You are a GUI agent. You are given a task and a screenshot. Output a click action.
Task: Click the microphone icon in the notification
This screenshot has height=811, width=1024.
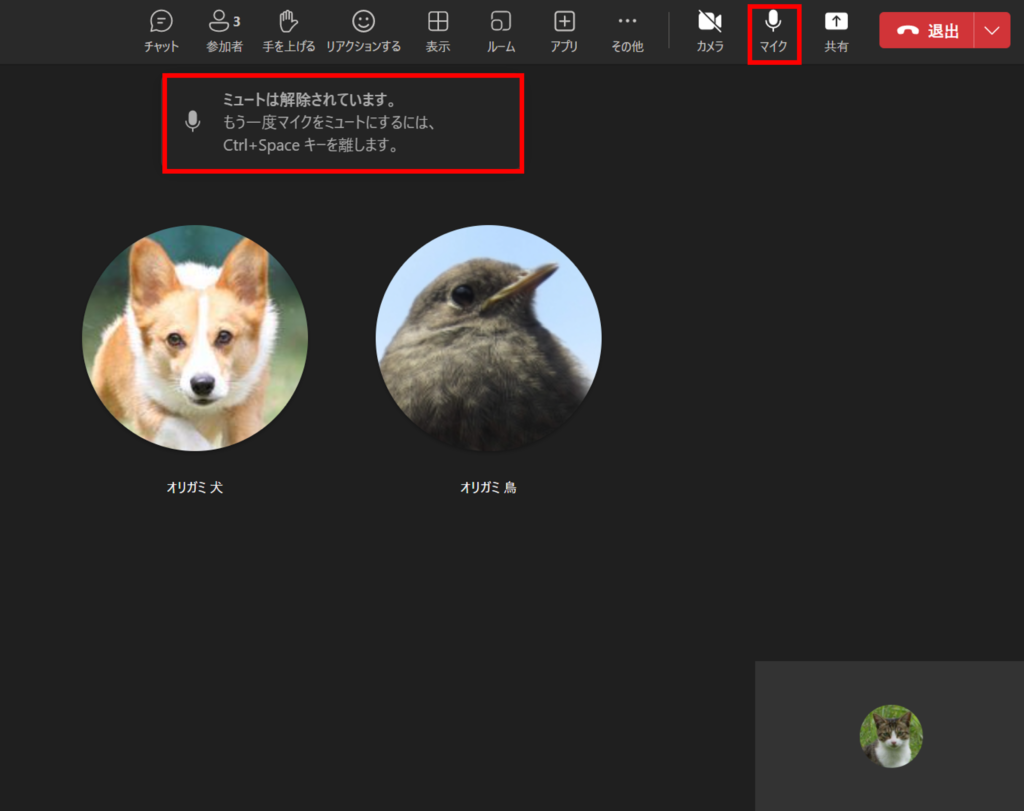[x=193, y=122]
